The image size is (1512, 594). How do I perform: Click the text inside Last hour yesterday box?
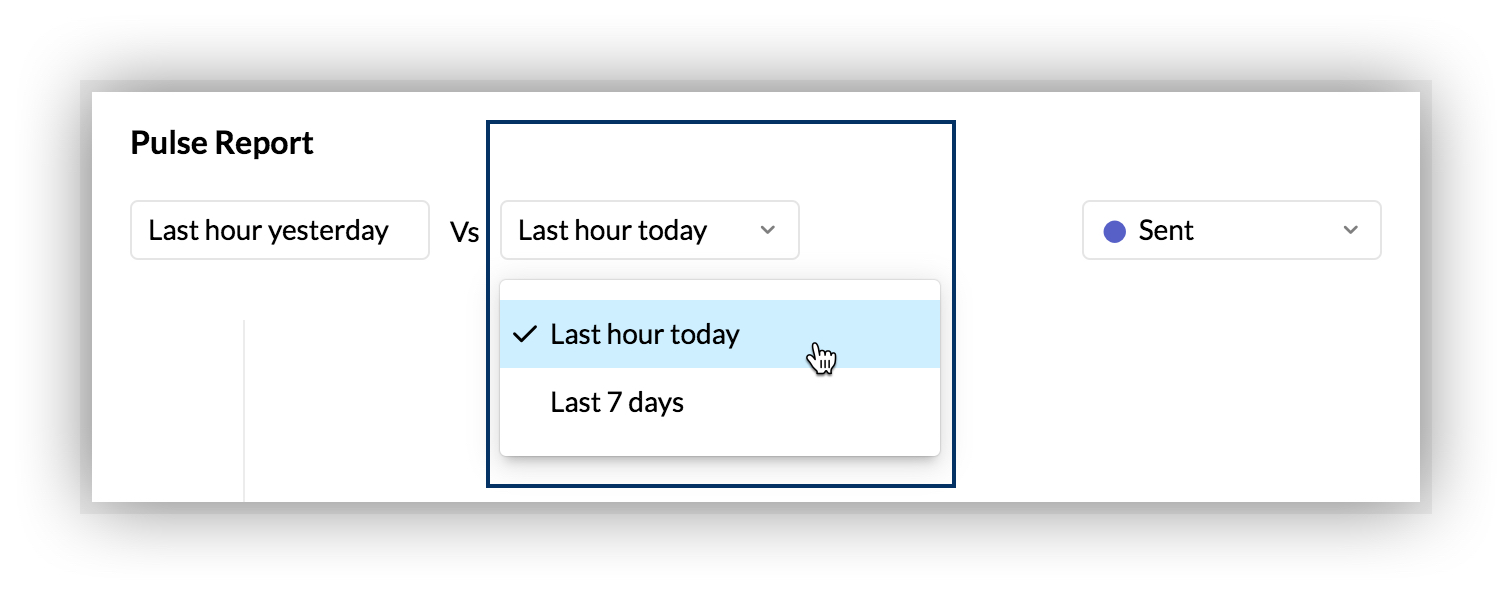click(x=268, y=231)
